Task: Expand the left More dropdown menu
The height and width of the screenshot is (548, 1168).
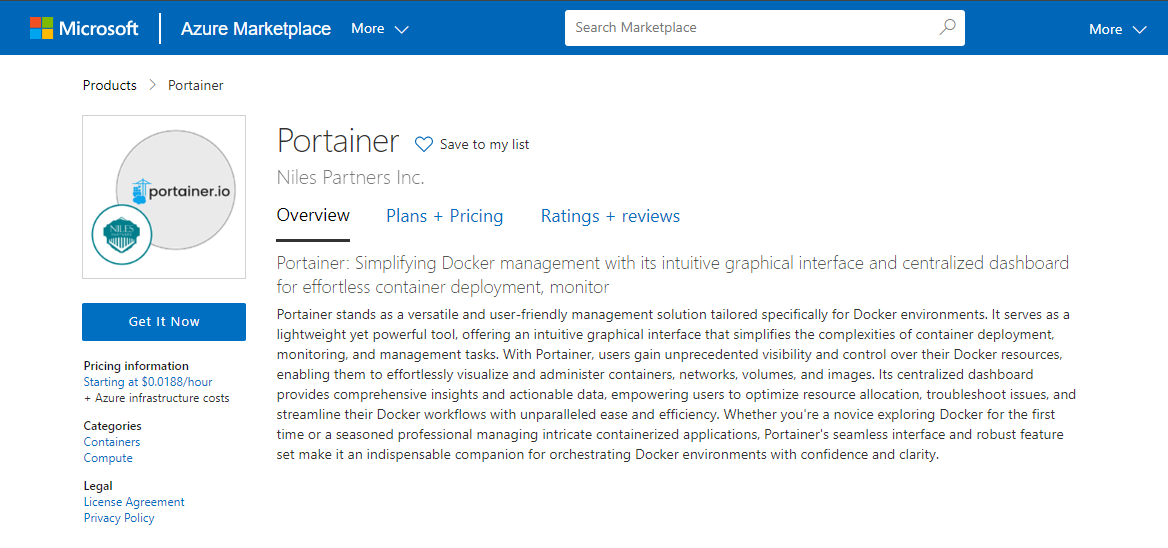Action: (x=380, y=29)
